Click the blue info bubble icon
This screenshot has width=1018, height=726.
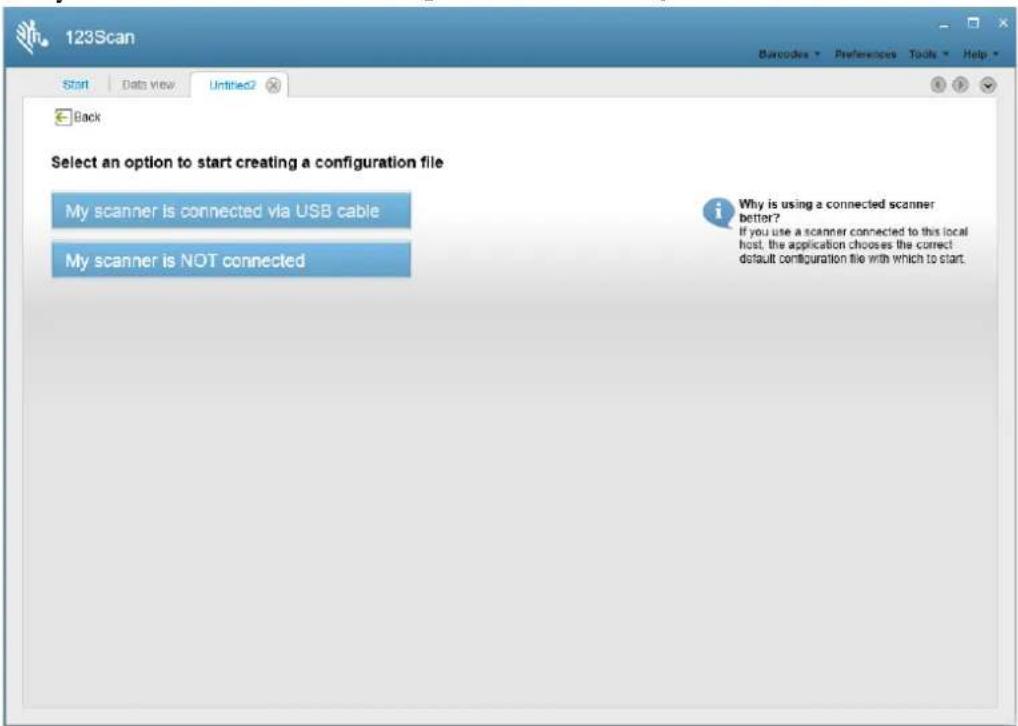point(718,212)
